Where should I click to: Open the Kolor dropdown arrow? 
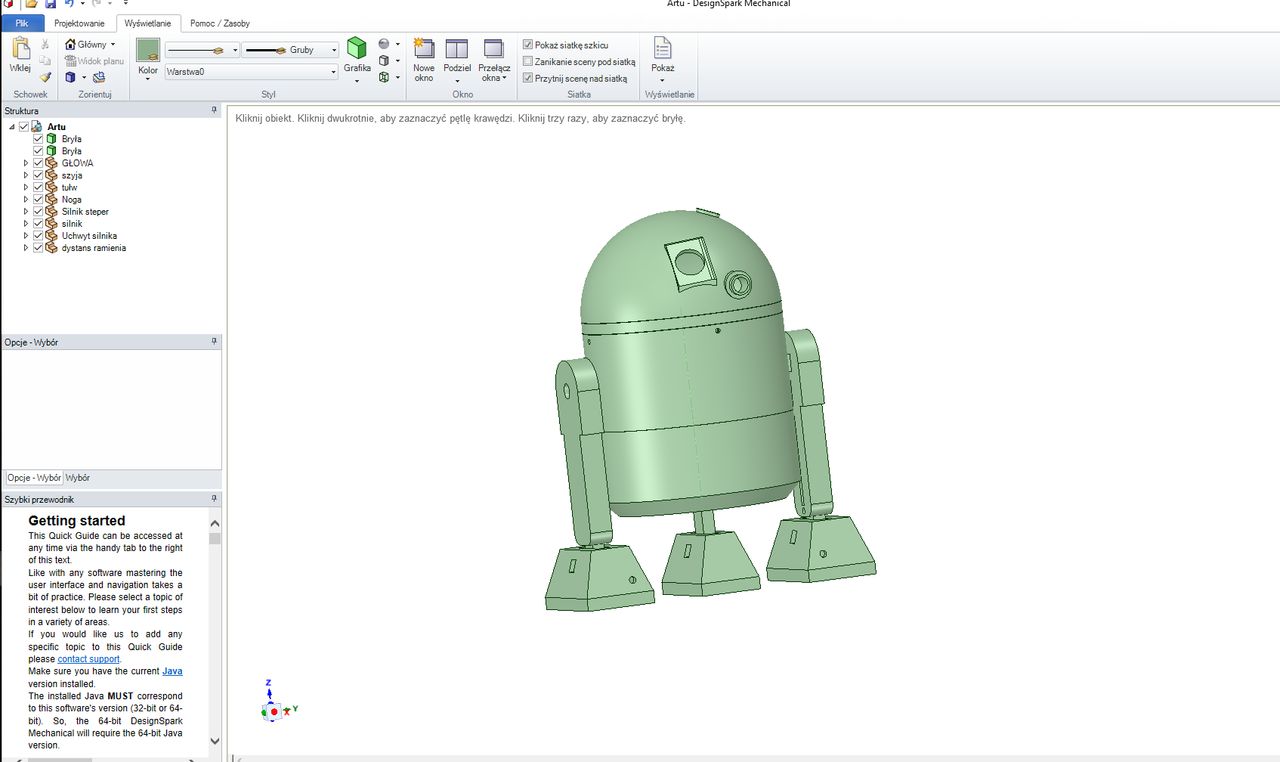[148, 79]
